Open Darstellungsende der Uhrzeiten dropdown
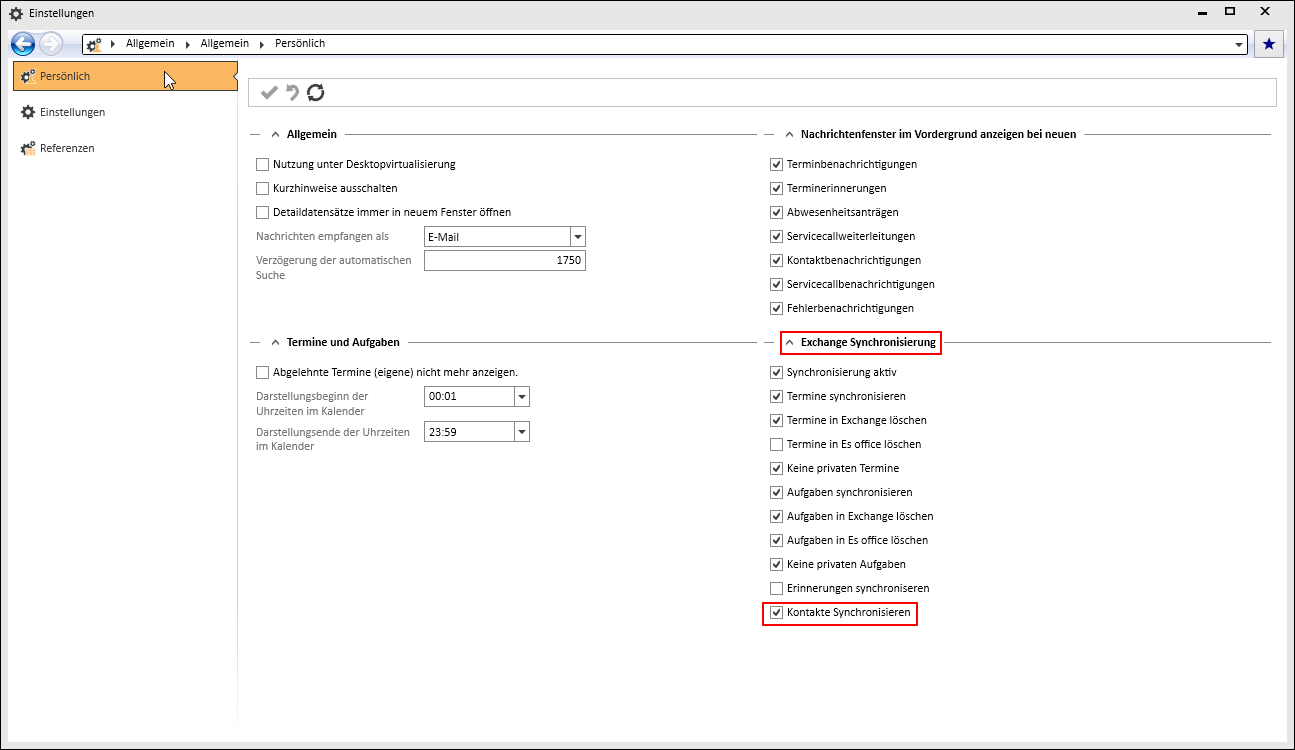The width and height of the screenshot is (1295, 750). click(x=521, y=432)
